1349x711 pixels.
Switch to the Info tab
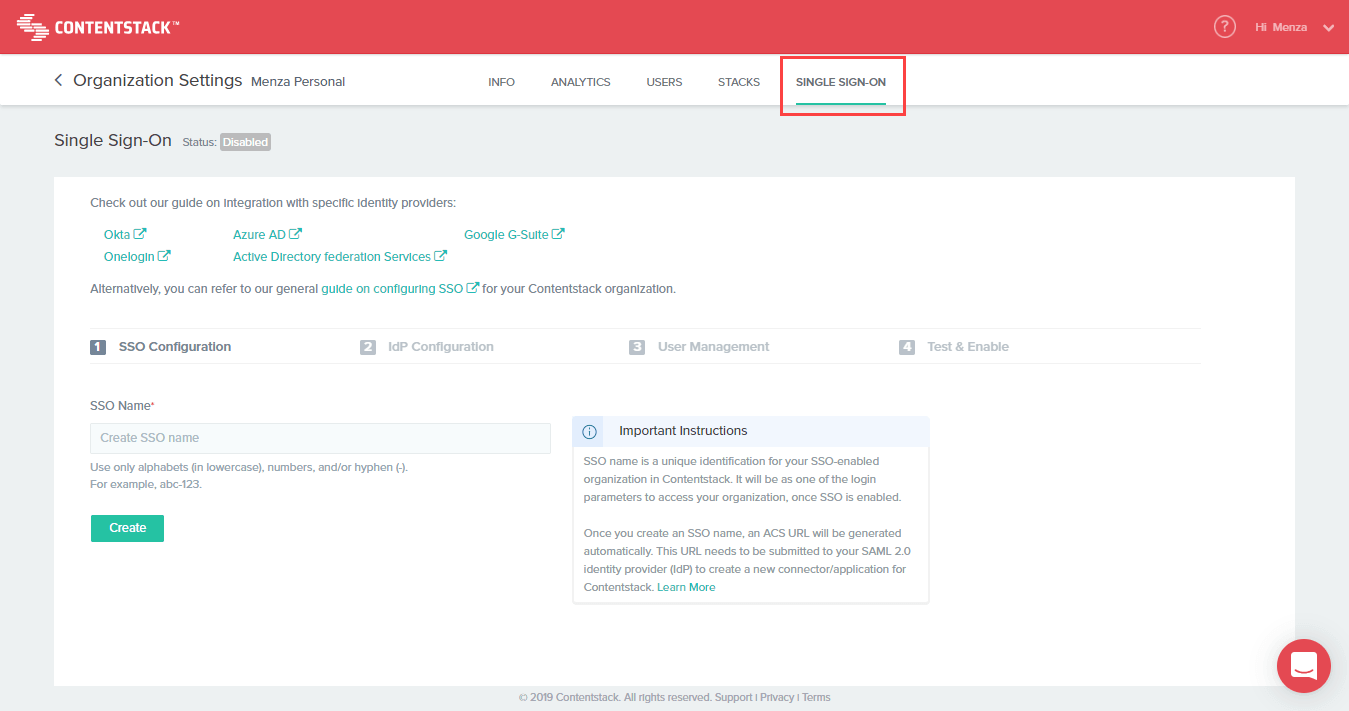(501, 82)
